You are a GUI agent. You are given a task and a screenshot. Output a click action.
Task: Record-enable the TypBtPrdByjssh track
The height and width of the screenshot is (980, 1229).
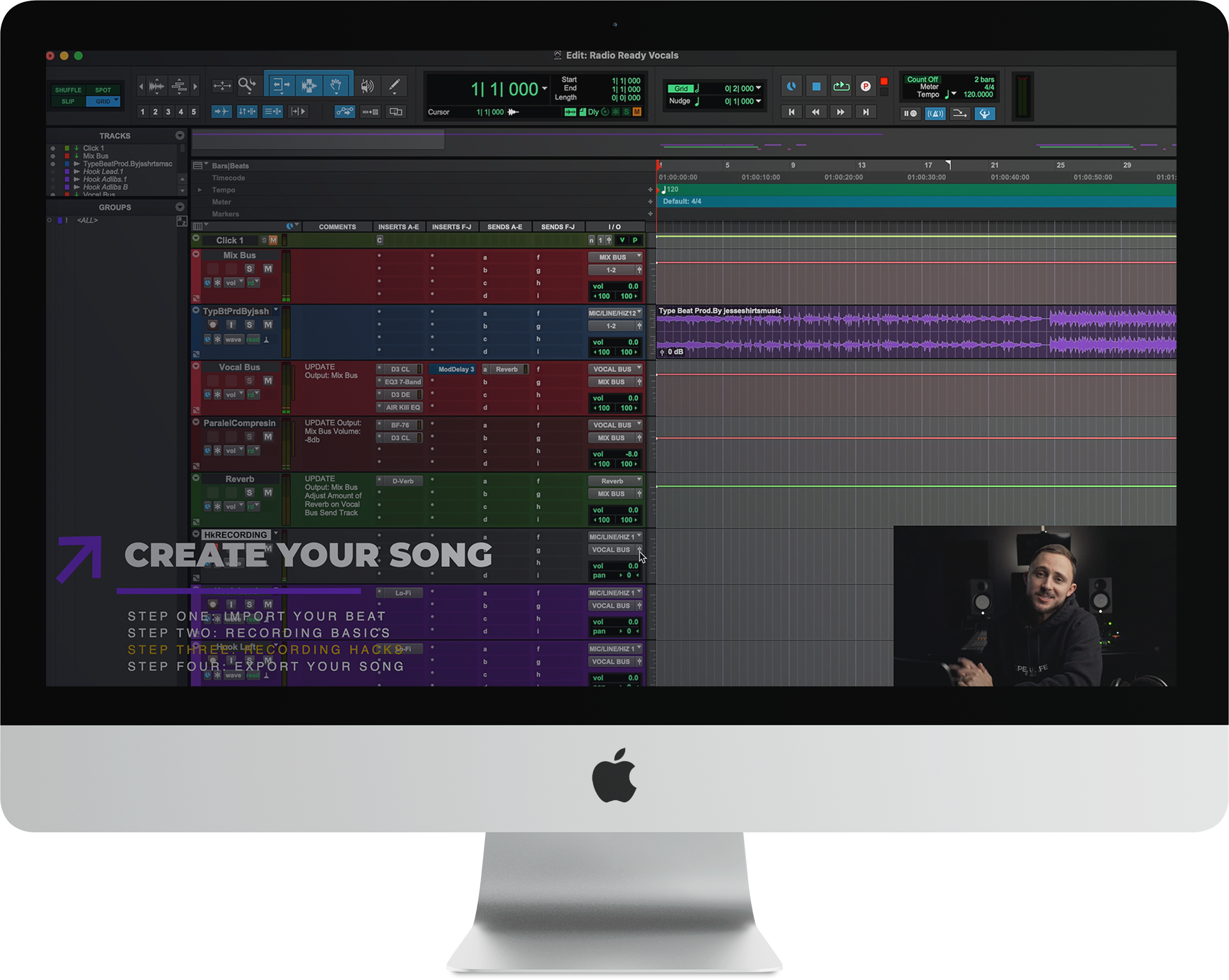[x=213, y=325]
